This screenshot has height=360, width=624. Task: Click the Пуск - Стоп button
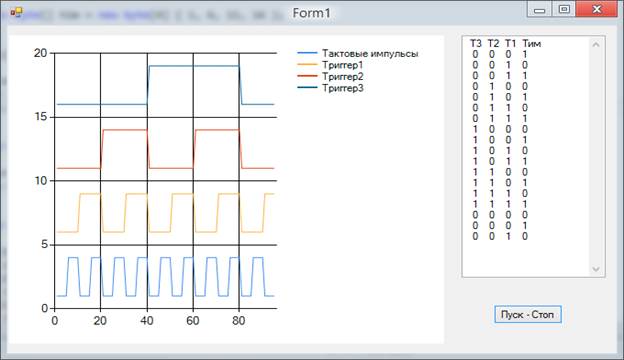coord(528,314)
